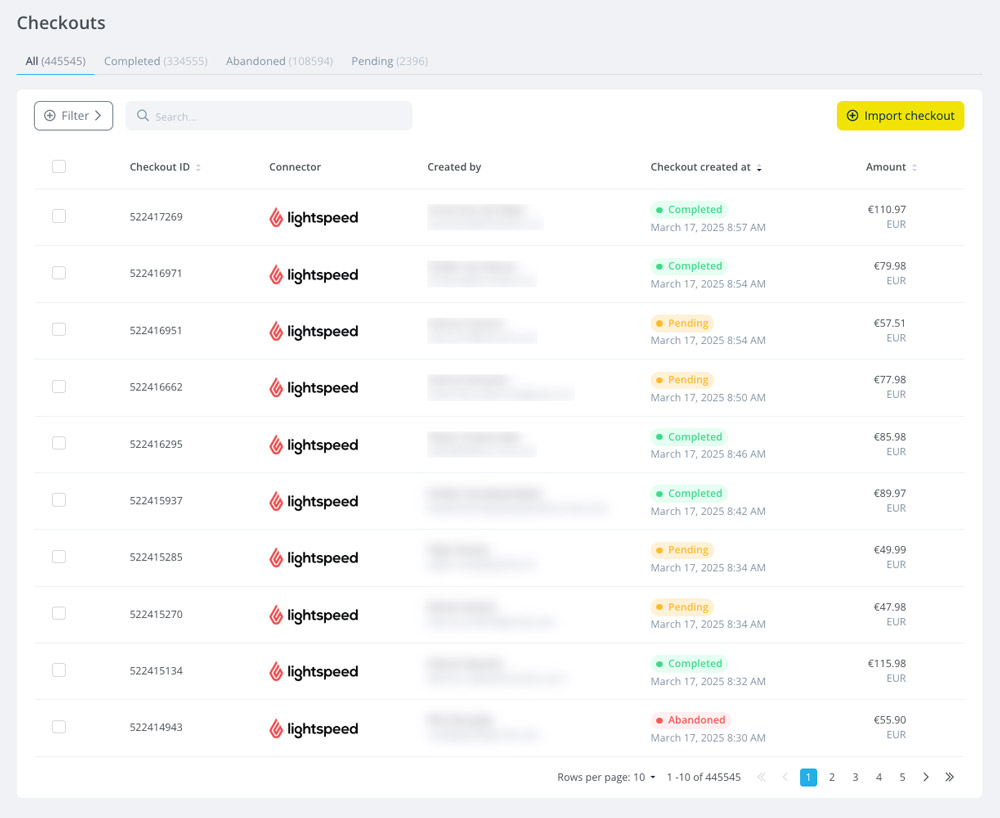The width and height of the screenshot is (1000, 818).
Task: Click Pending badge of checkout 522415270
Action: (x=682, y=607)
